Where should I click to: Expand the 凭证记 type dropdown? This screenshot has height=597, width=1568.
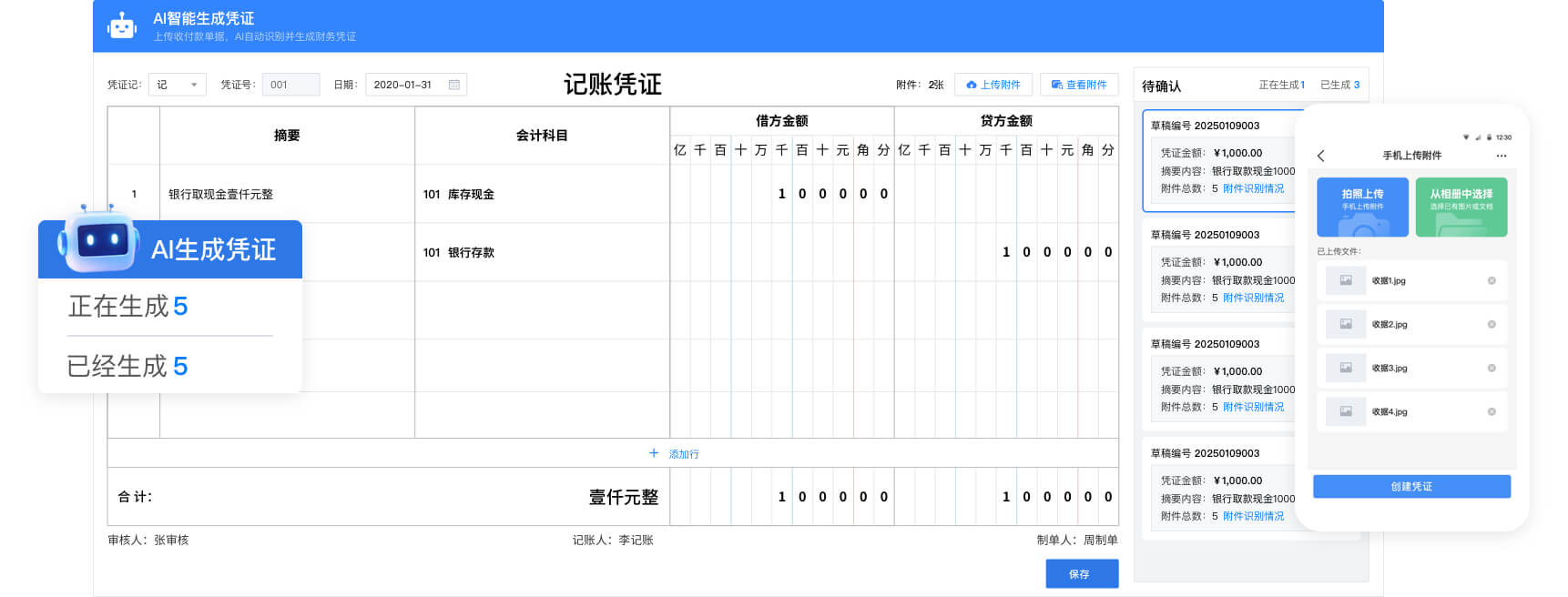[x=178, y=85]
